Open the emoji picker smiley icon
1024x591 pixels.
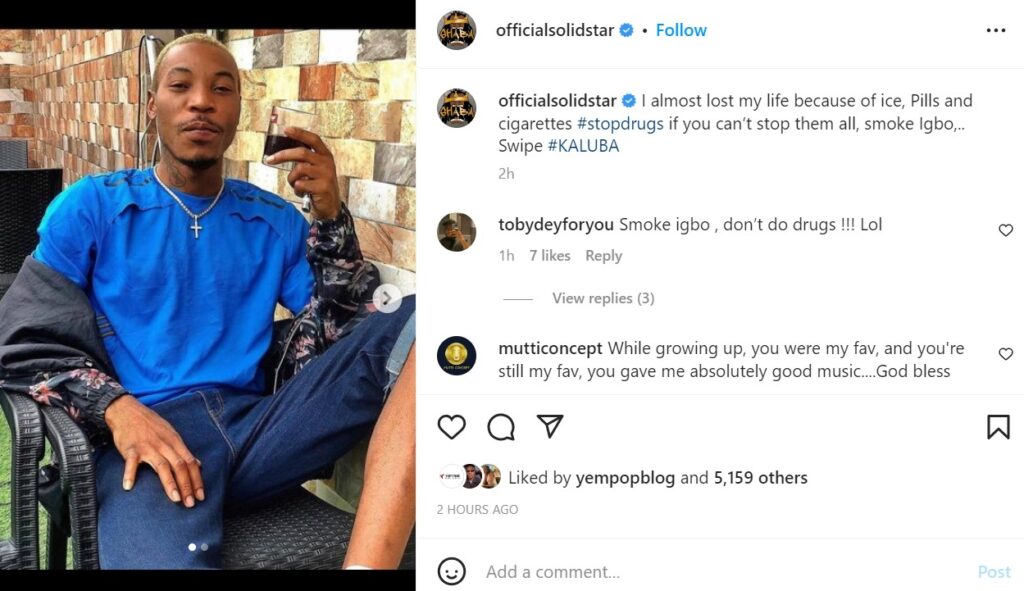(x=452, y=571)
